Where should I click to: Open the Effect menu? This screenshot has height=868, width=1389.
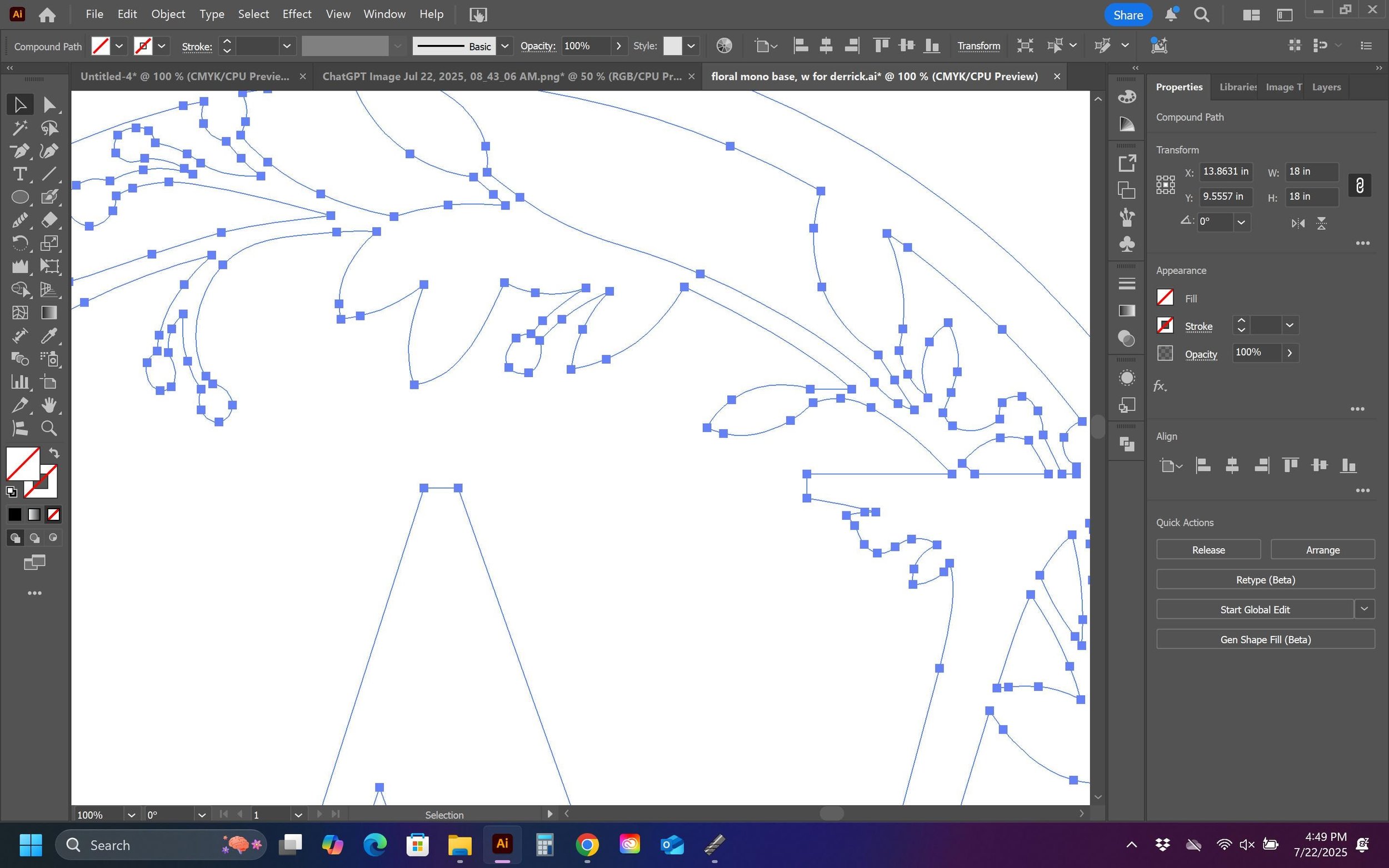(296, 14)
